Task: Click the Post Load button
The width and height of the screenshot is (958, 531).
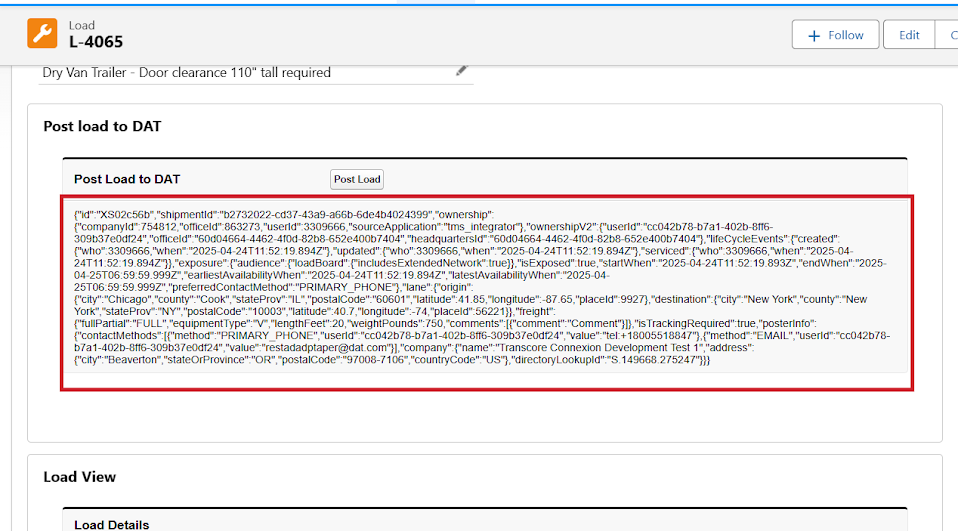Action: tap(357, 179)
